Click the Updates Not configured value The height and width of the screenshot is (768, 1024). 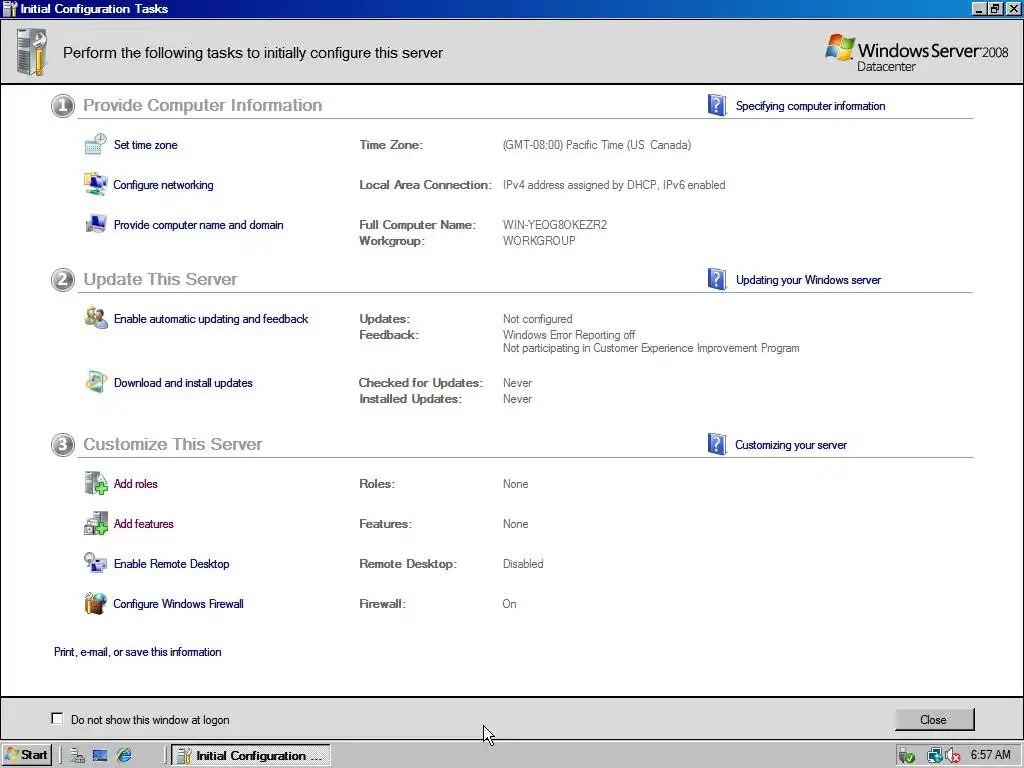pos(537,319)
